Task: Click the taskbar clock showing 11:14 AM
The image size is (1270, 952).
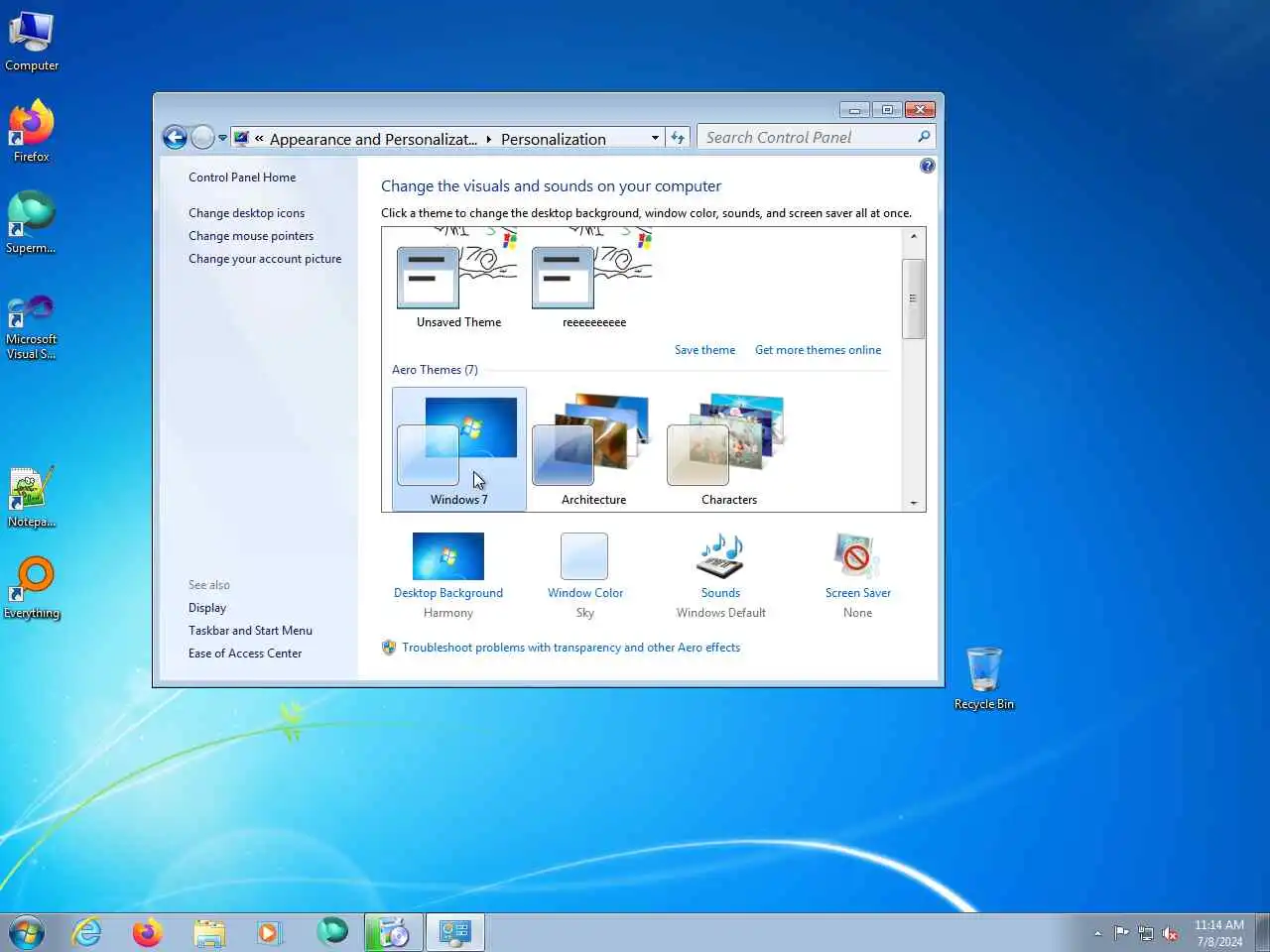Action: 1219,933
